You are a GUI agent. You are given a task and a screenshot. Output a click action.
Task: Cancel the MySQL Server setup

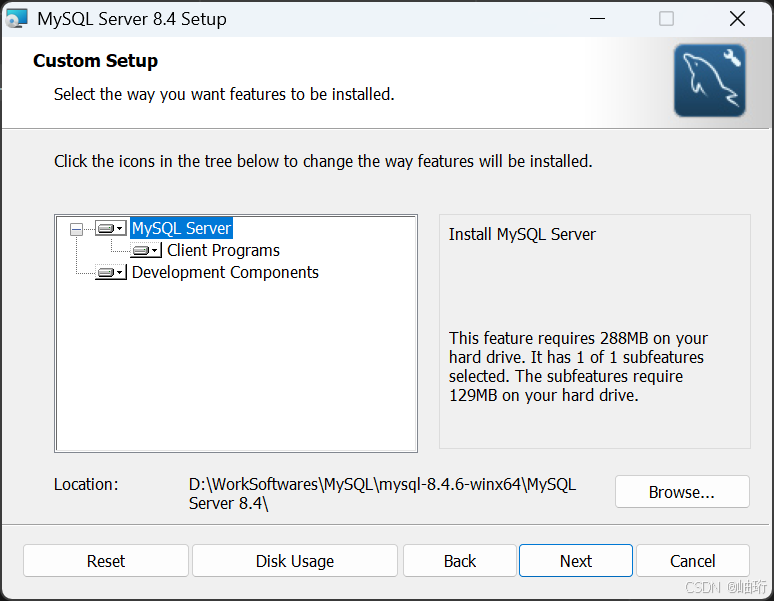click(693, 561)
